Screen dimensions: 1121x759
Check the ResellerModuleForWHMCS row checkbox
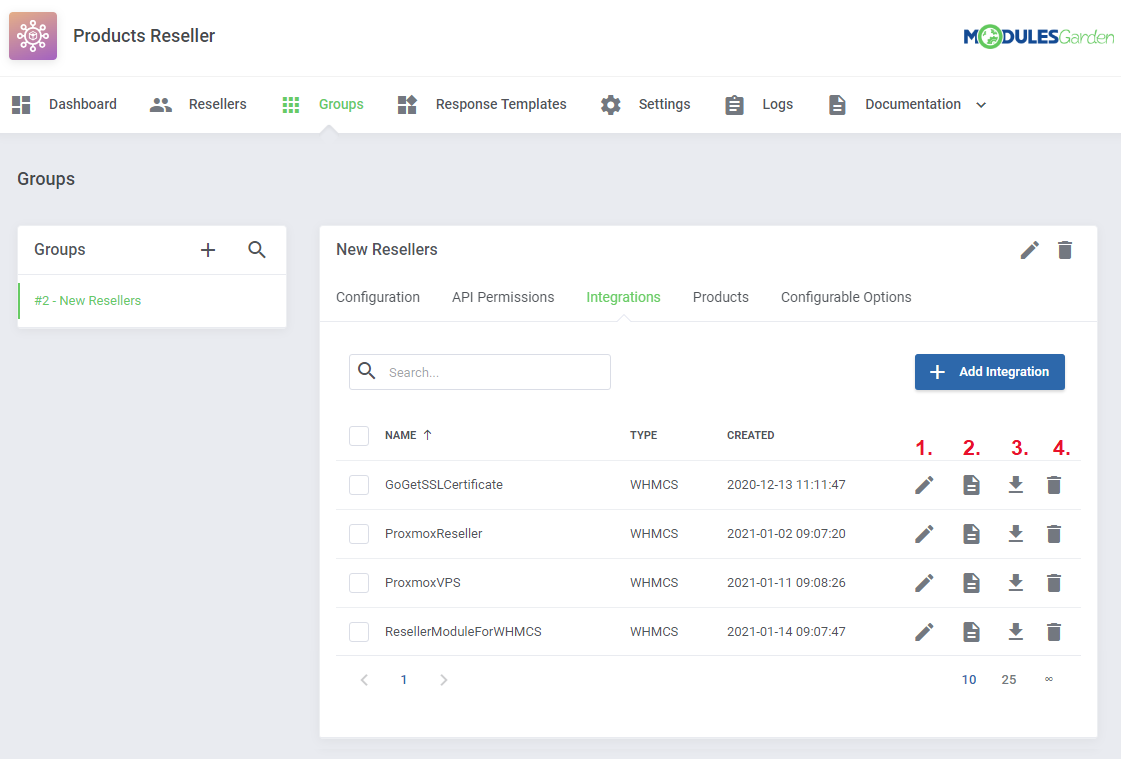point(359,632)
